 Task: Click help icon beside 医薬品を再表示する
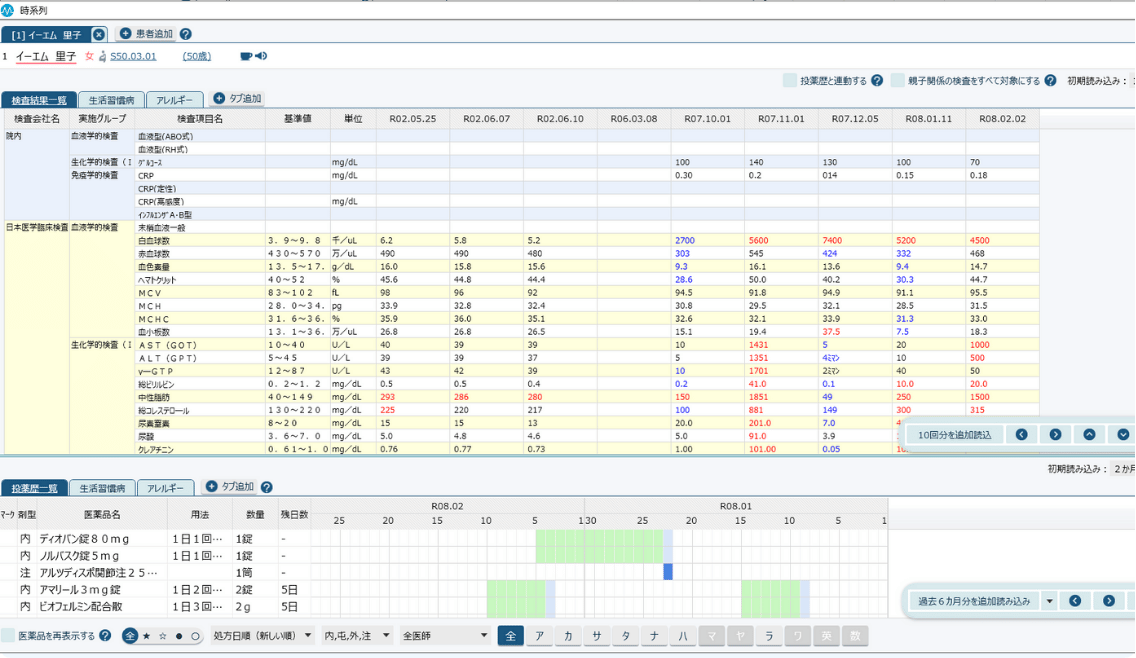pyautogui.click(x=106, y=636)
